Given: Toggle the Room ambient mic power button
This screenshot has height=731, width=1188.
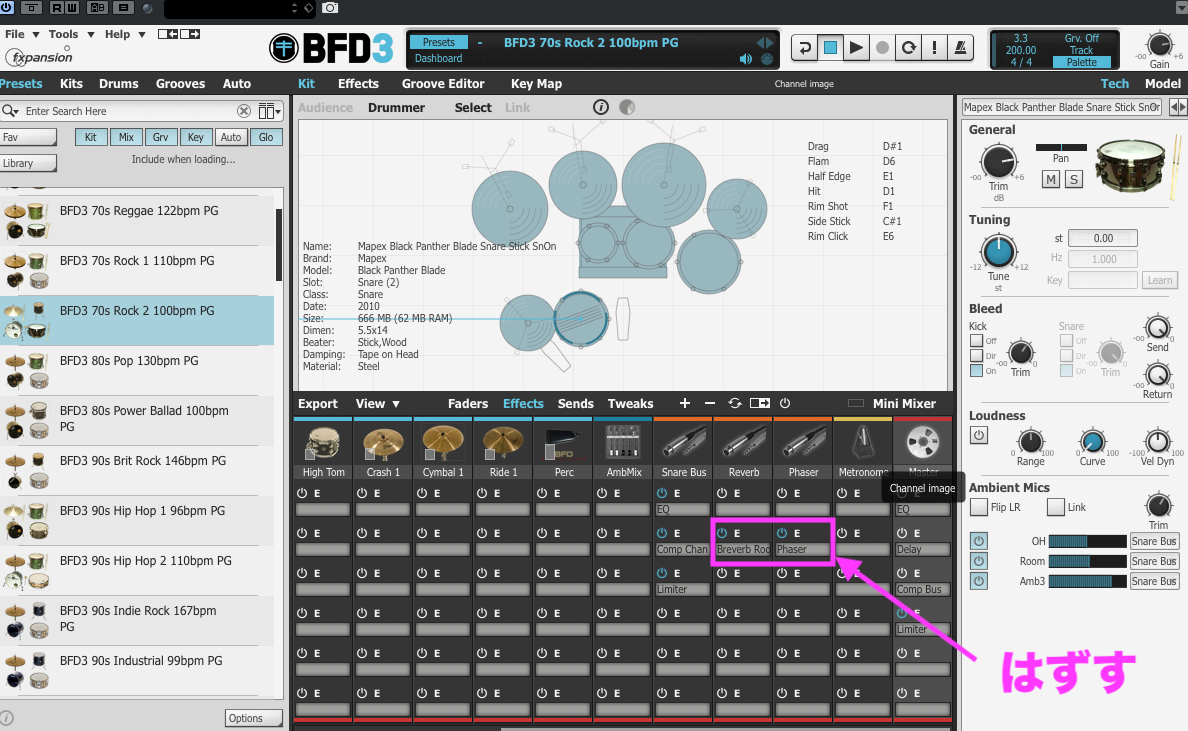Looking at the screenshot, I should [x=979, y=561].
